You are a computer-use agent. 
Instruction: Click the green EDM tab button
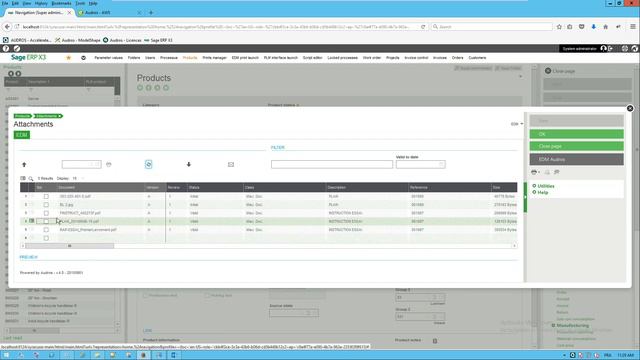[22, 135]
